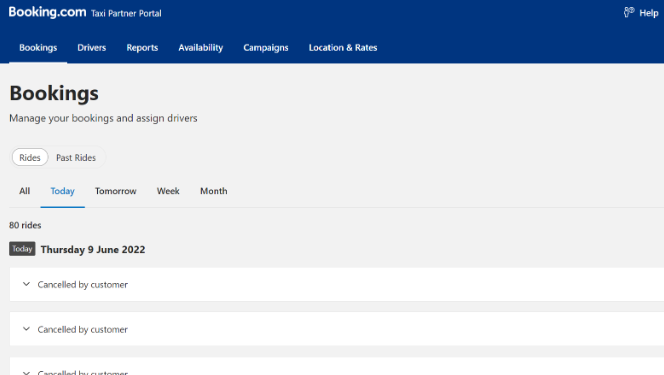Click the Taxi Partner Portal label
Viewport: 664px width, 375px height.
point(126,14)
